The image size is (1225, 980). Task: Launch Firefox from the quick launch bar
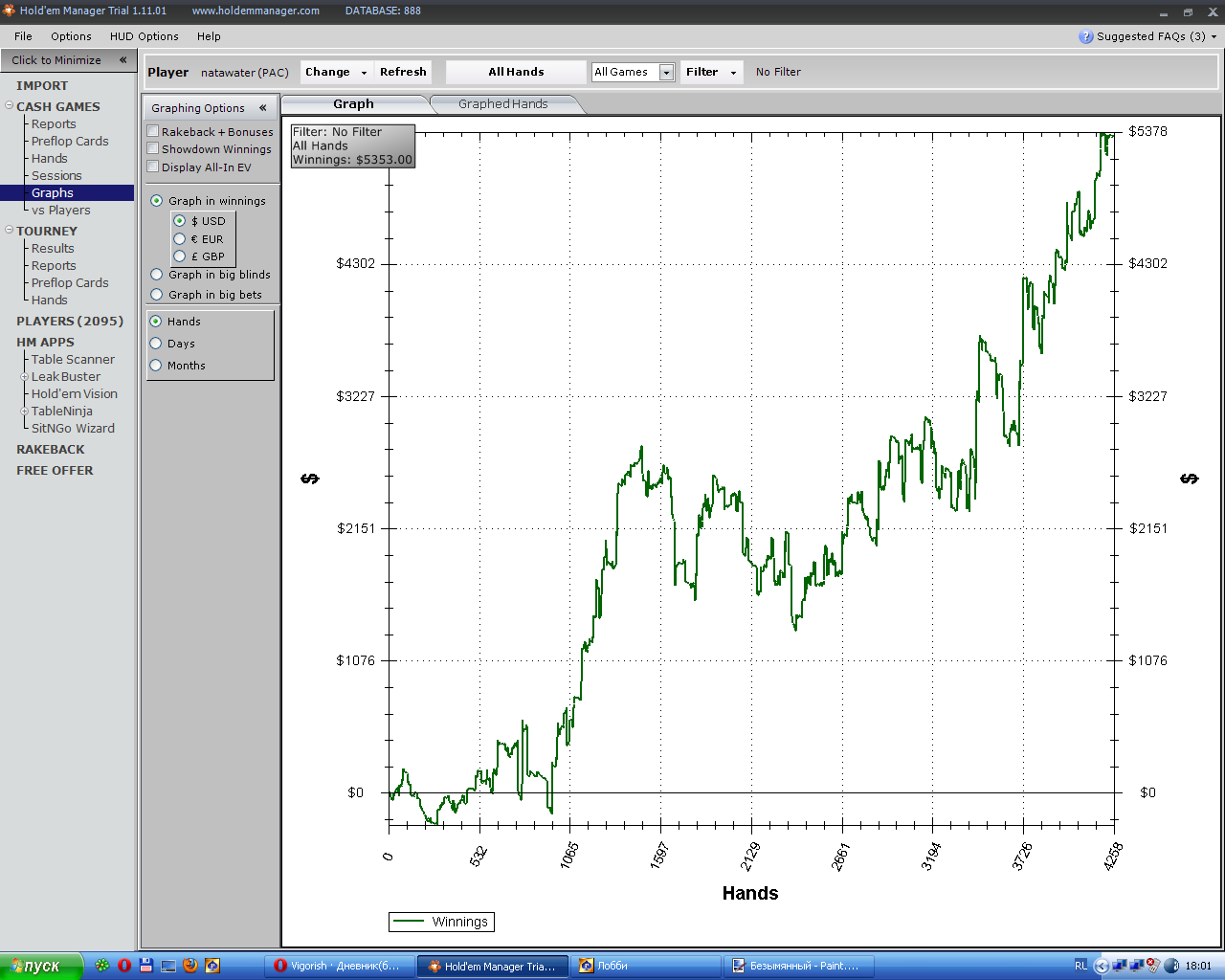coord(190,966)
